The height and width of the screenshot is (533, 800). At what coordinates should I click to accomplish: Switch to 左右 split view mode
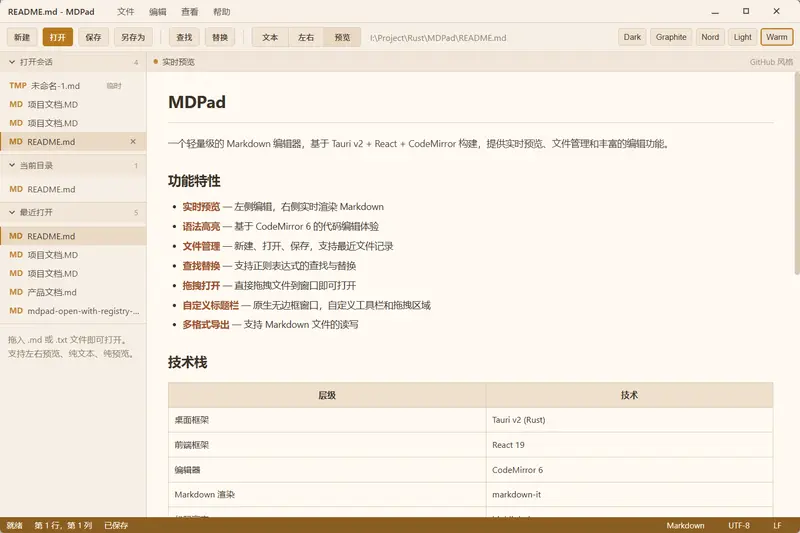pyautogui.click(x=306, y=37)
